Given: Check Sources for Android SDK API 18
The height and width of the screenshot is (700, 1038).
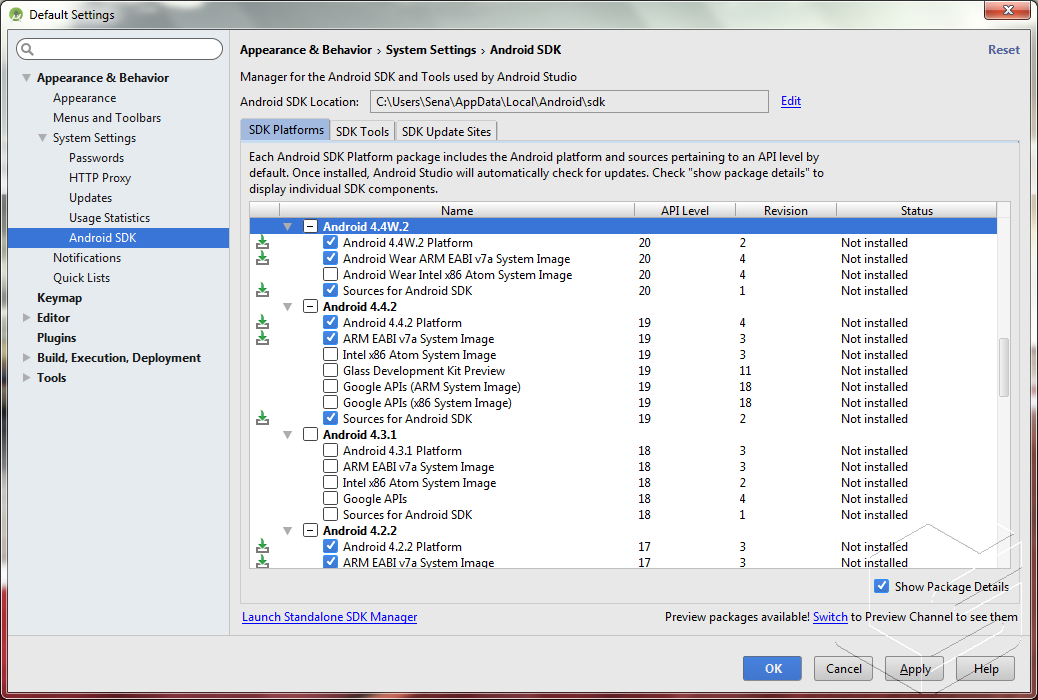Looking at the screenshot, I should tap(330, 514).
